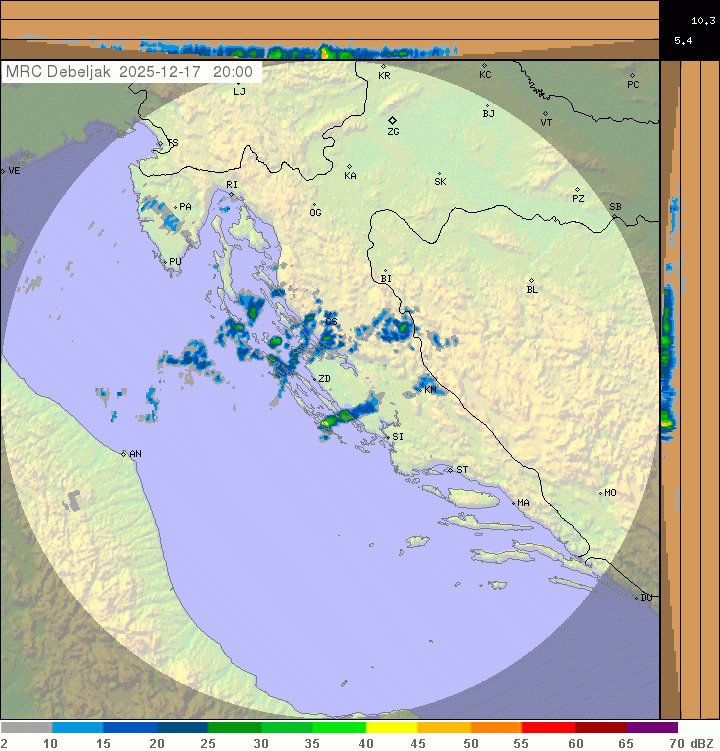Click the red 55-60 dBZ legend swatch
The height and width of the screenshot is (751, 720).
pos(548,728)
